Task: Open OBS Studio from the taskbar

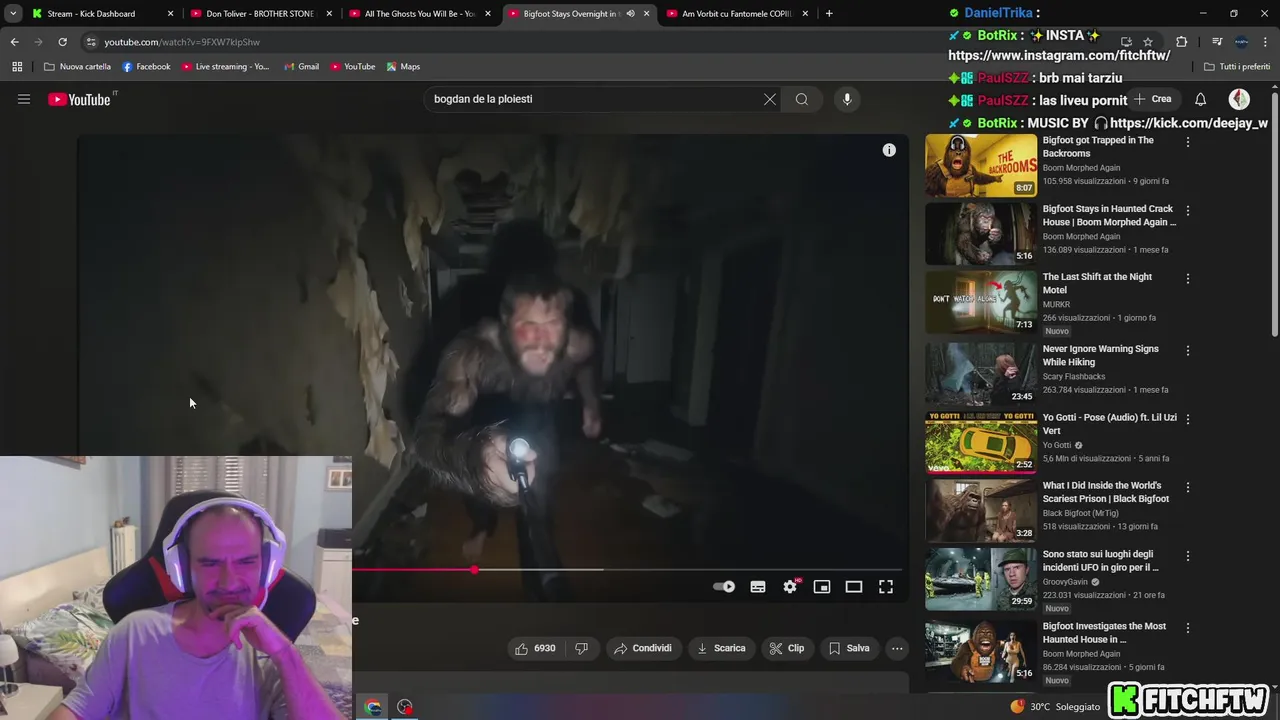Action: click(x=405, y=707)
